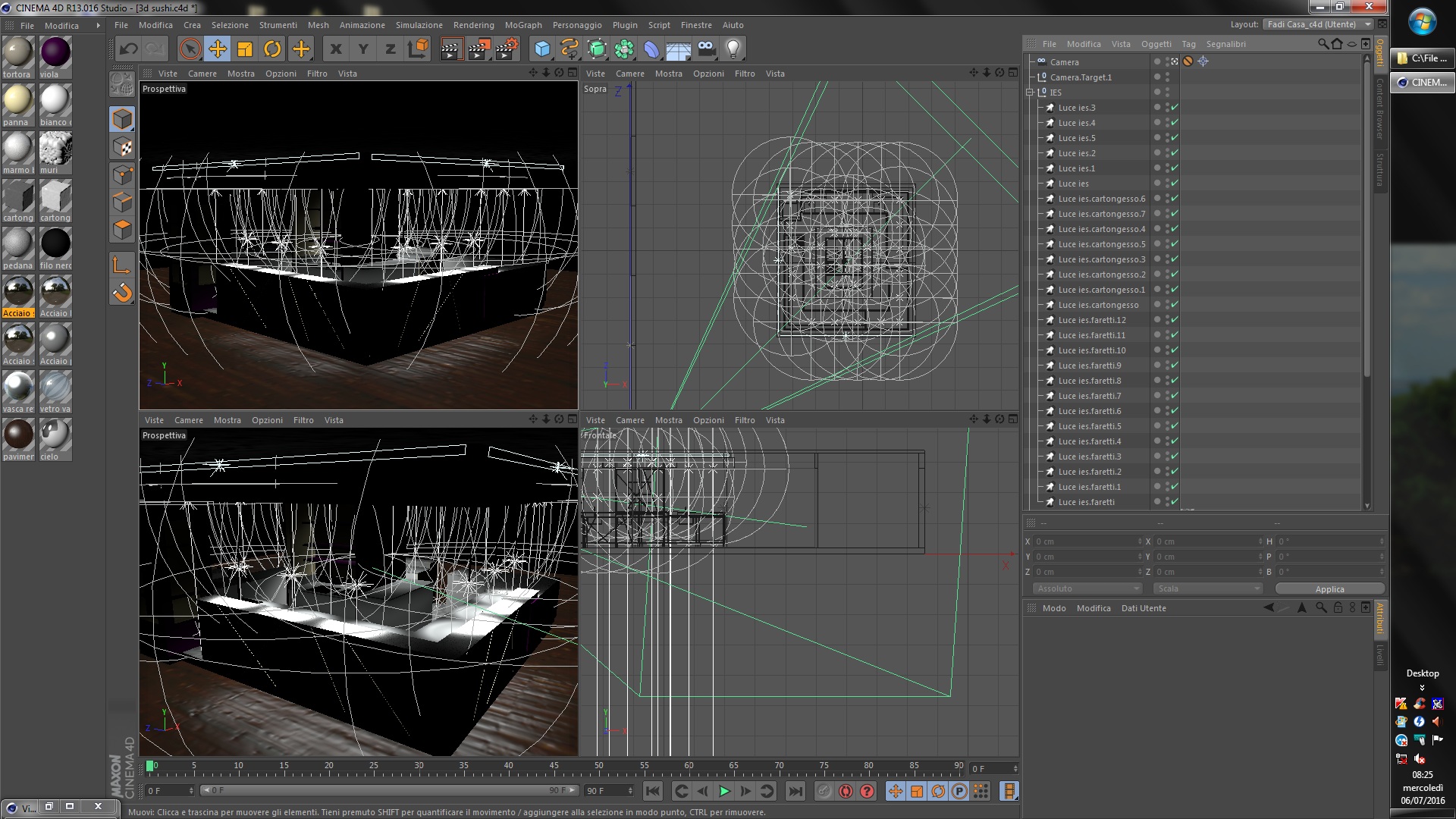The image size is (1456, 819).
Task: Open Dati Utente in attributes panel
Action: point(1143,608)
